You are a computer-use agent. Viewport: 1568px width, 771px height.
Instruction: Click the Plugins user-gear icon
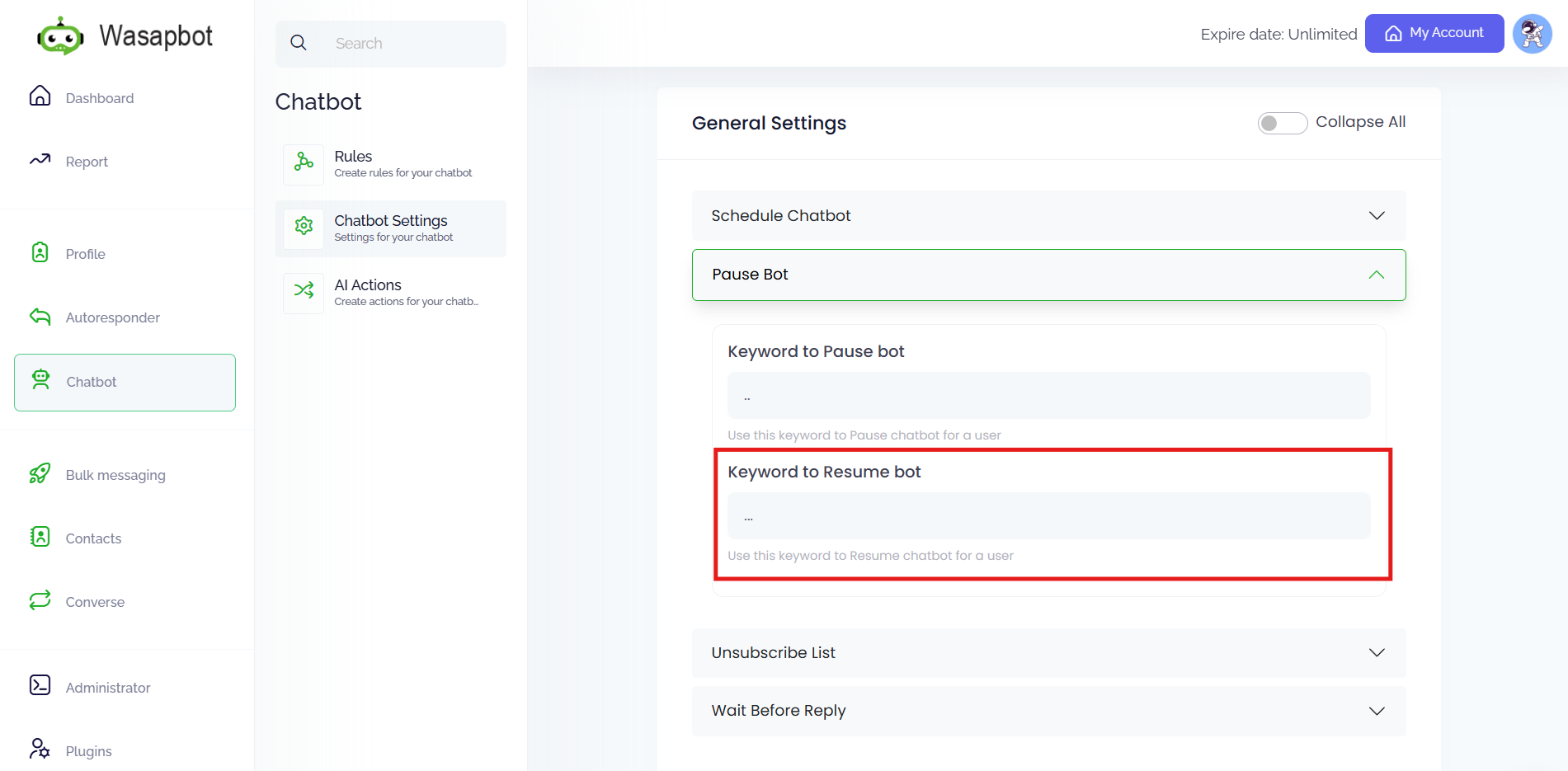pos(40,749)
